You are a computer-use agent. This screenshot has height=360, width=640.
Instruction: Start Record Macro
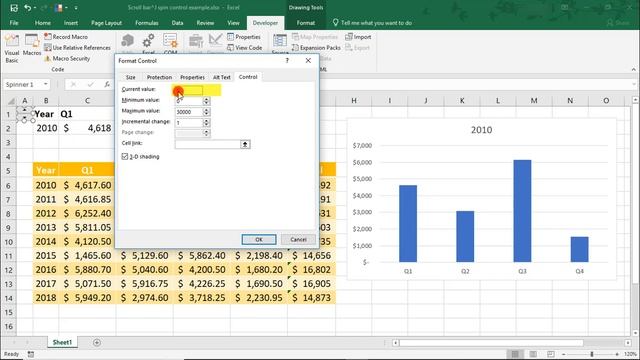coord(66,37)
